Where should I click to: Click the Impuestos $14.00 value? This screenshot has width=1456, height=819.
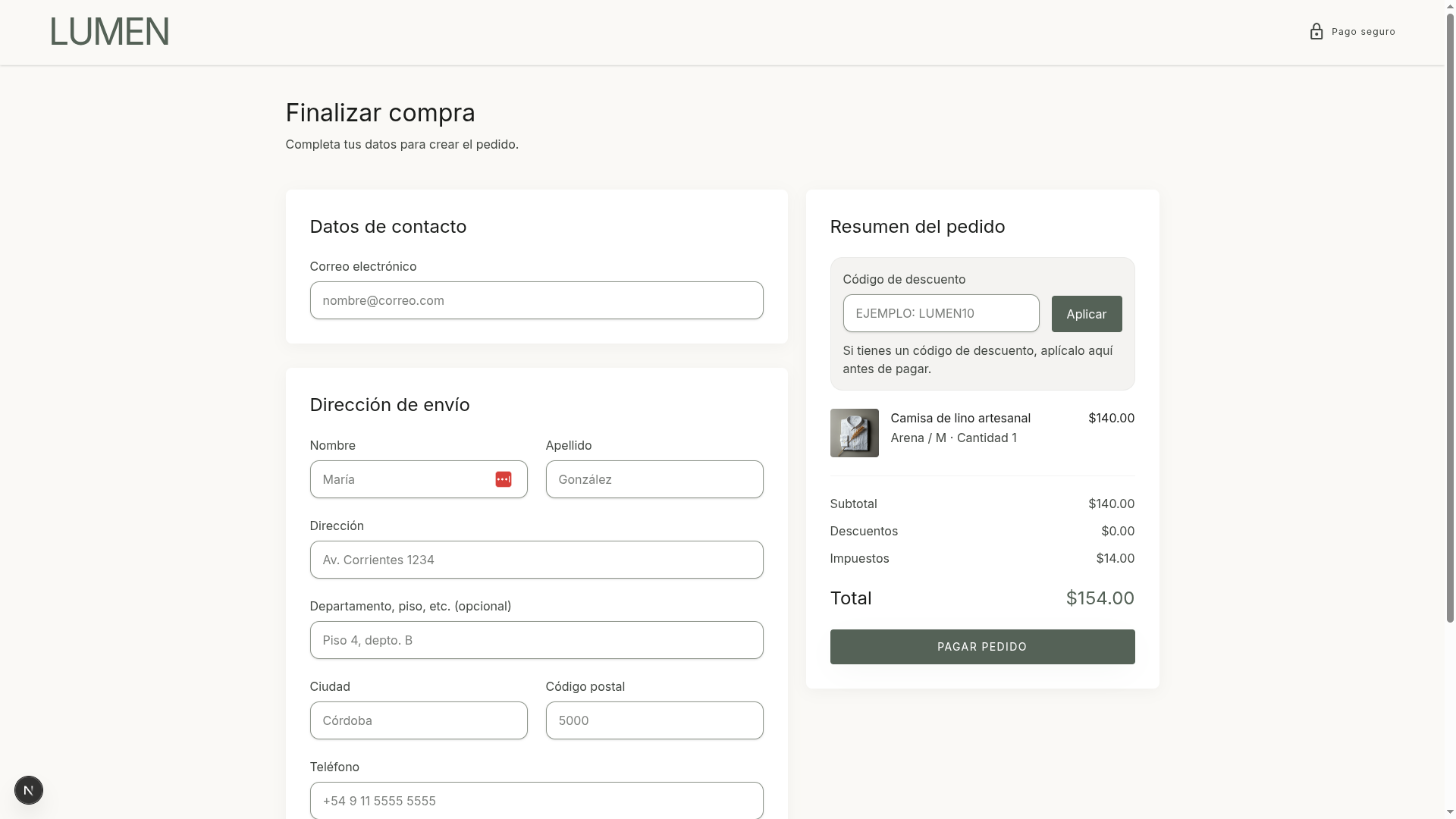pos(1115,558)
